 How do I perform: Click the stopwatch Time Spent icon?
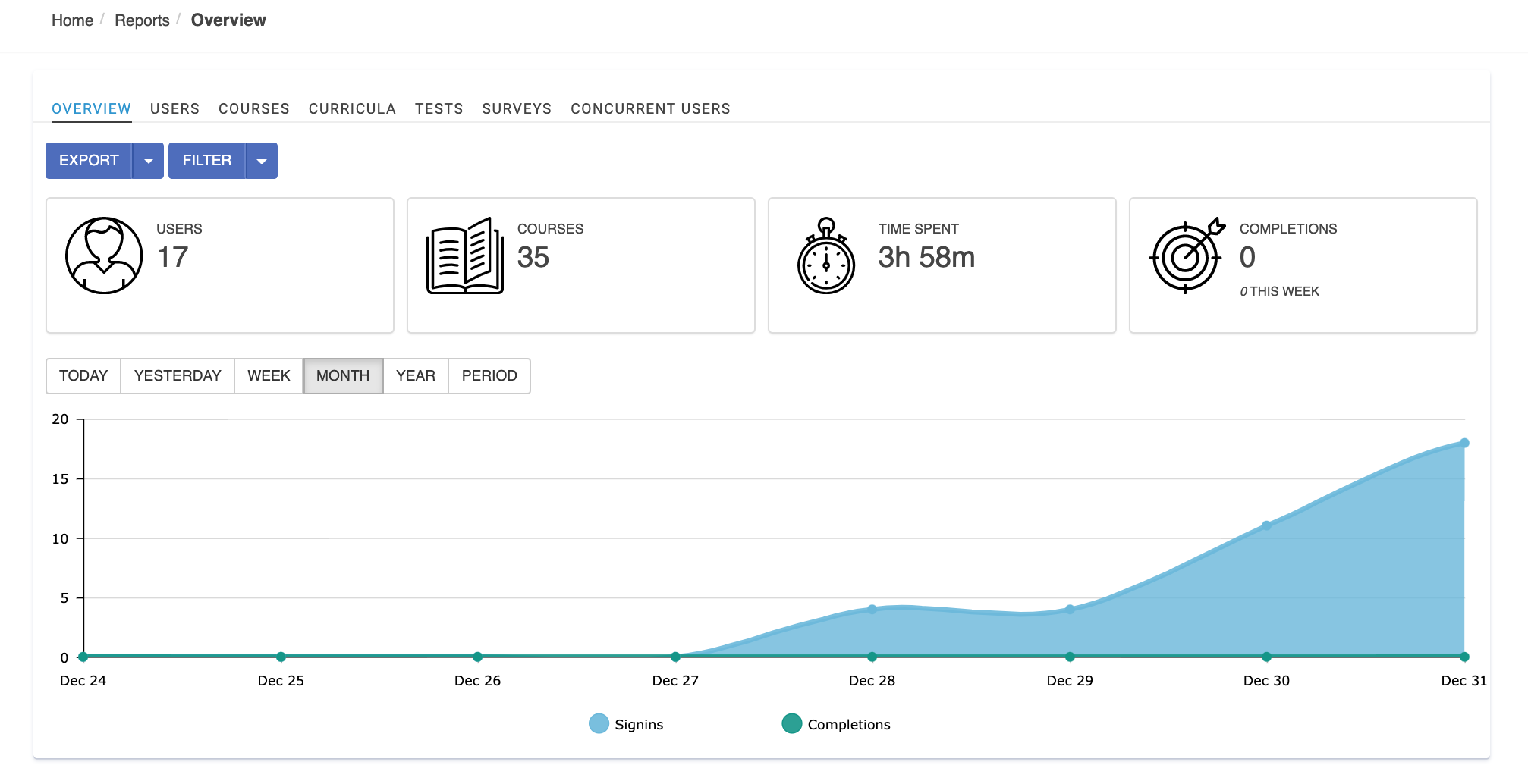pyautogui.click(x=826, y=256)
